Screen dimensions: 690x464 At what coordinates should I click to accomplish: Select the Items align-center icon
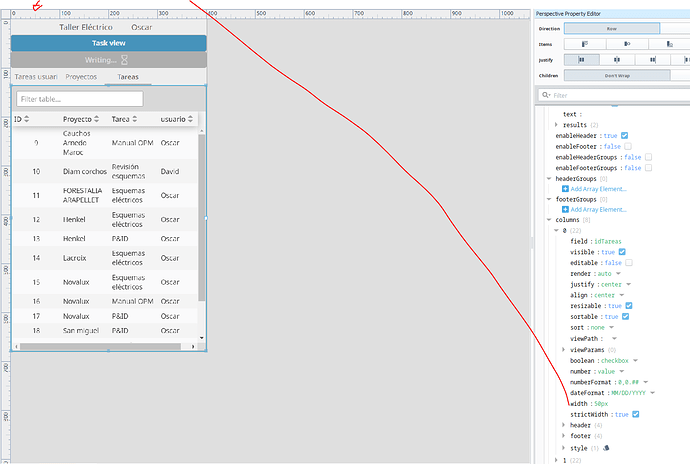627,44
